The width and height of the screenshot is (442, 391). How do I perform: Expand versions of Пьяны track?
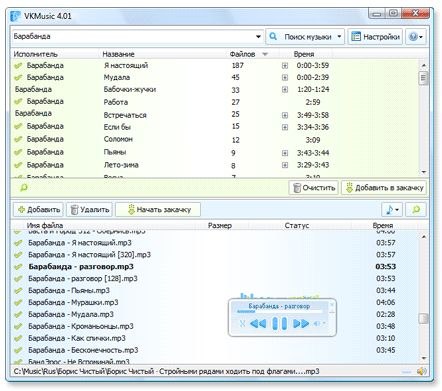tap(285, 153)
